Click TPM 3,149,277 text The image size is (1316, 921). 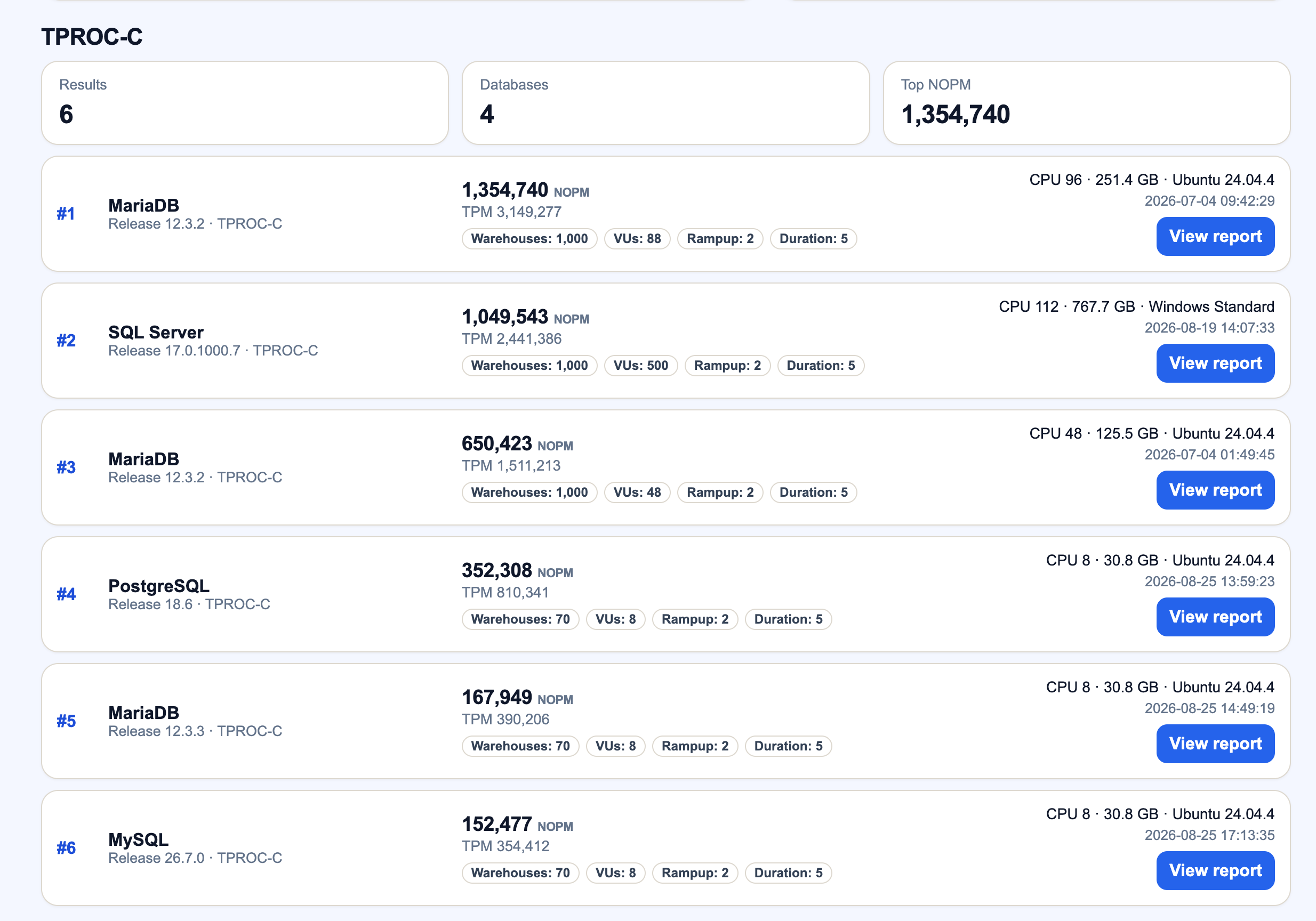pos(511,212)
